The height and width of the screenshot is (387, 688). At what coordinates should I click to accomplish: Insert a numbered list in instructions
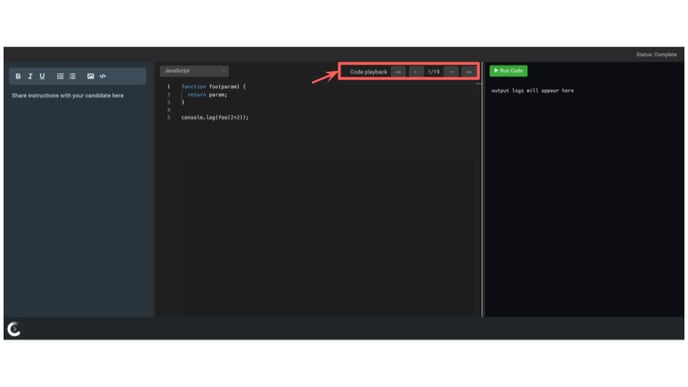click(x=60, y=76)
